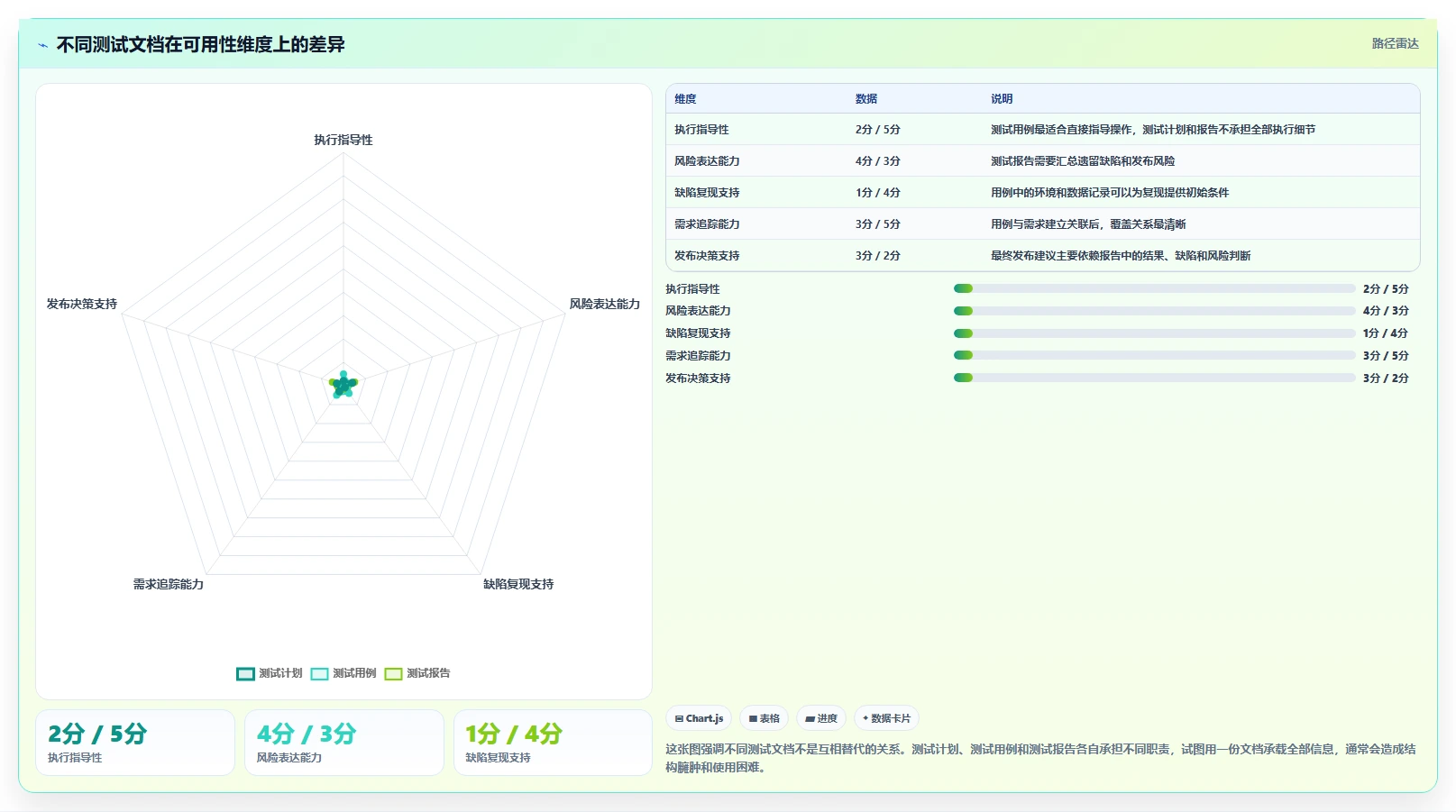Click the 说明 column header
Viewport: 1456px width, 812px height.
(1002, 99)
